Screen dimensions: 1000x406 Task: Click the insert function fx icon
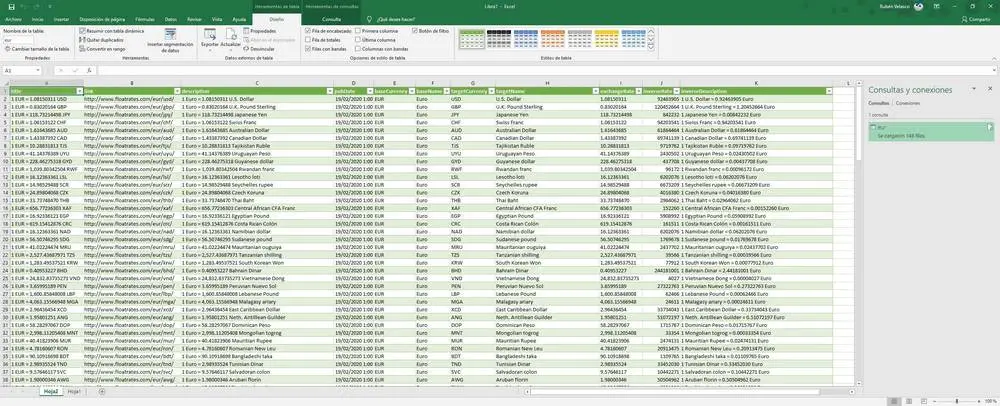pos(89,71)
